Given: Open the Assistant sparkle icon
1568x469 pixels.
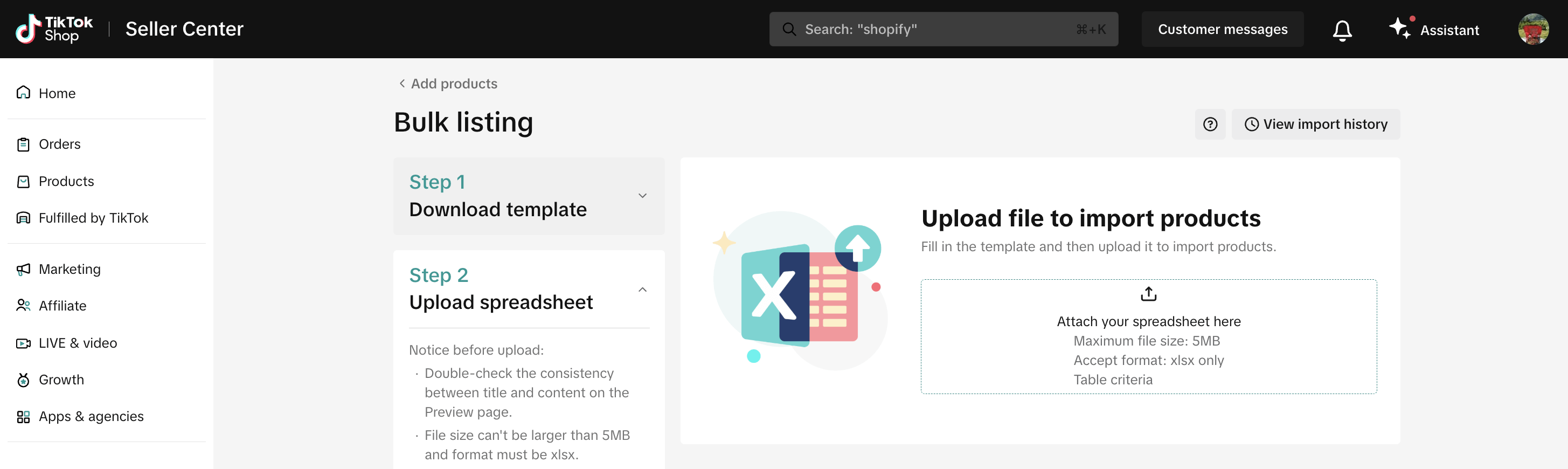Looking at the screenshot, I should 1399,29.
